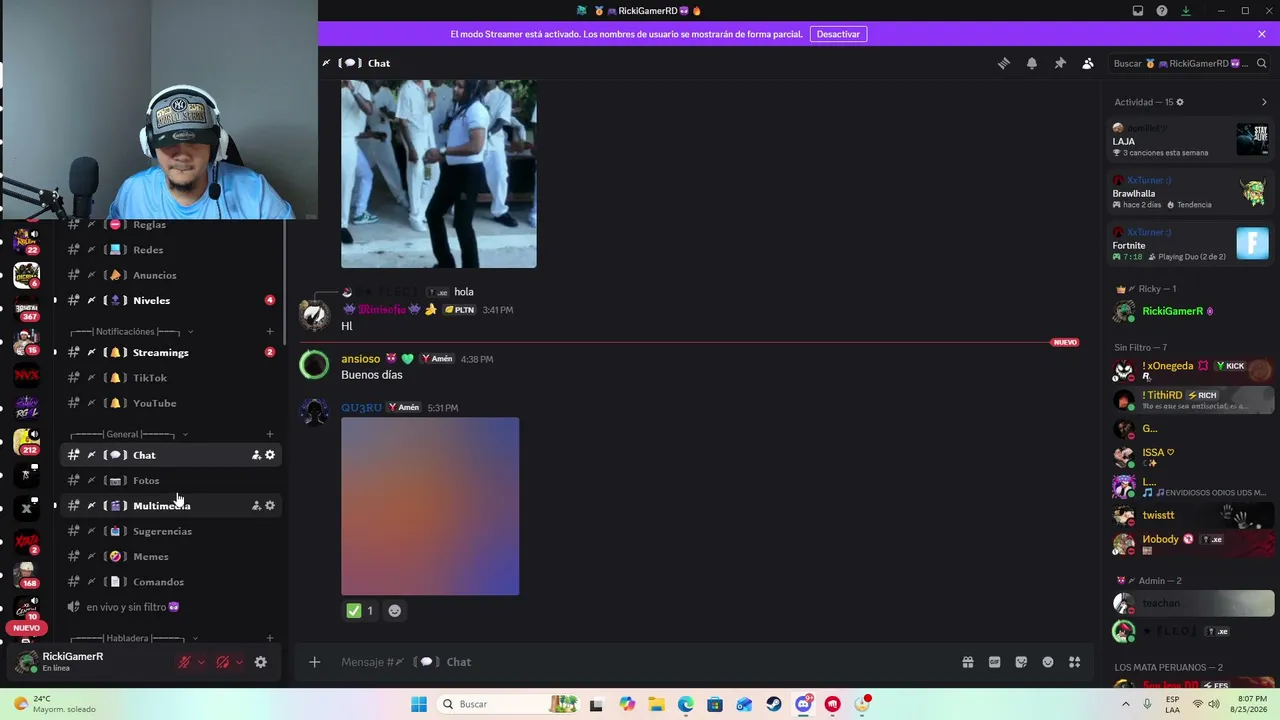Open the Apps launcher in the message bar
The image size is (1280, 720).
(x=1075, y=662)
